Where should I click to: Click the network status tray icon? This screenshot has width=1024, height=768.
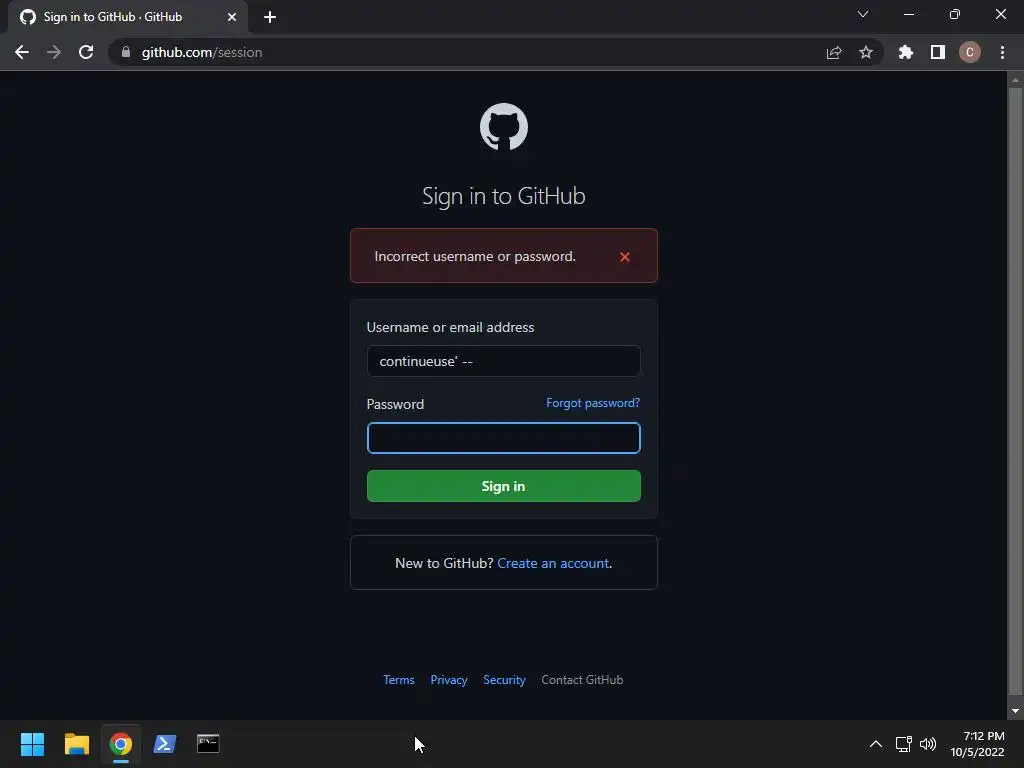904,744
